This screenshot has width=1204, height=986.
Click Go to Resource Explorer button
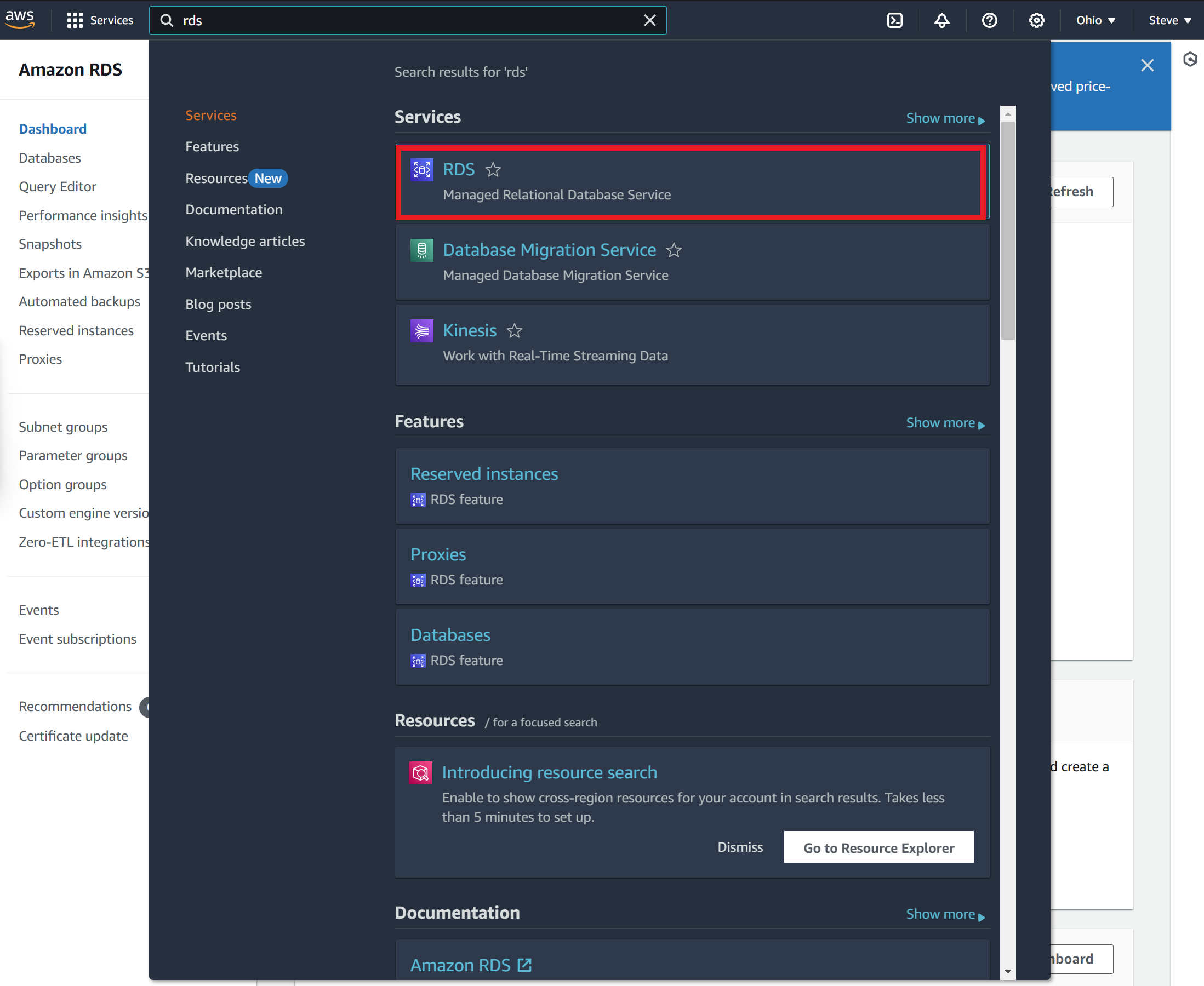(x=878, y=847)
